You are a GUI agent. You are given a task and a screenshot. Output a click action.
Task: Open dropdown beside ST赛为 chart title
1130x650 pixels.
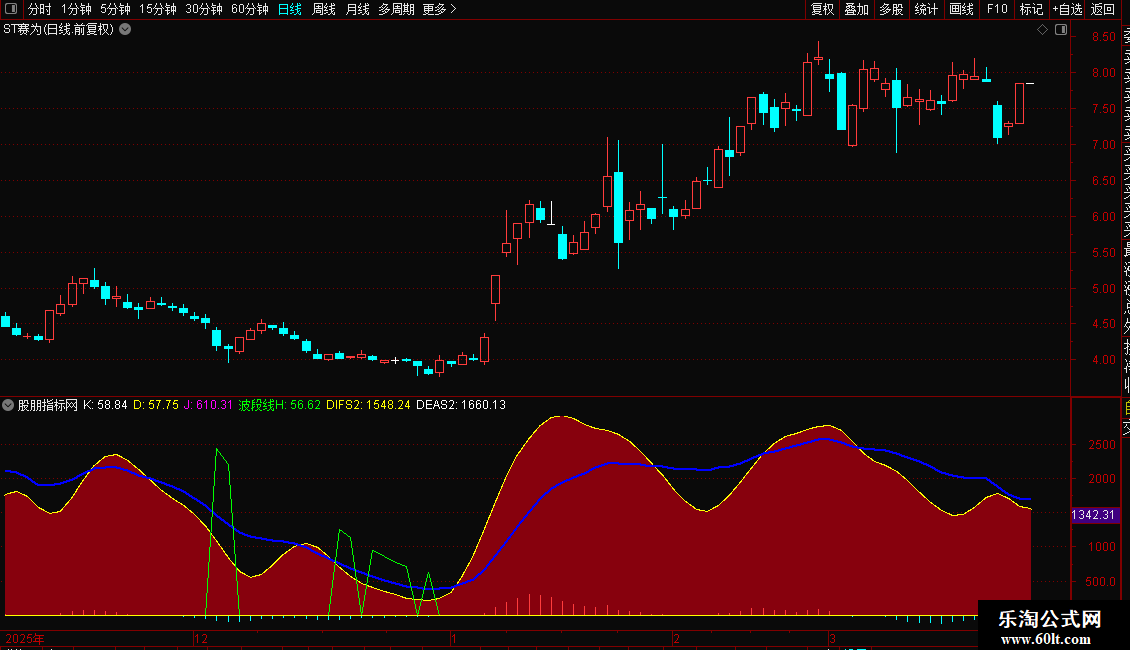tap(125, 30)
